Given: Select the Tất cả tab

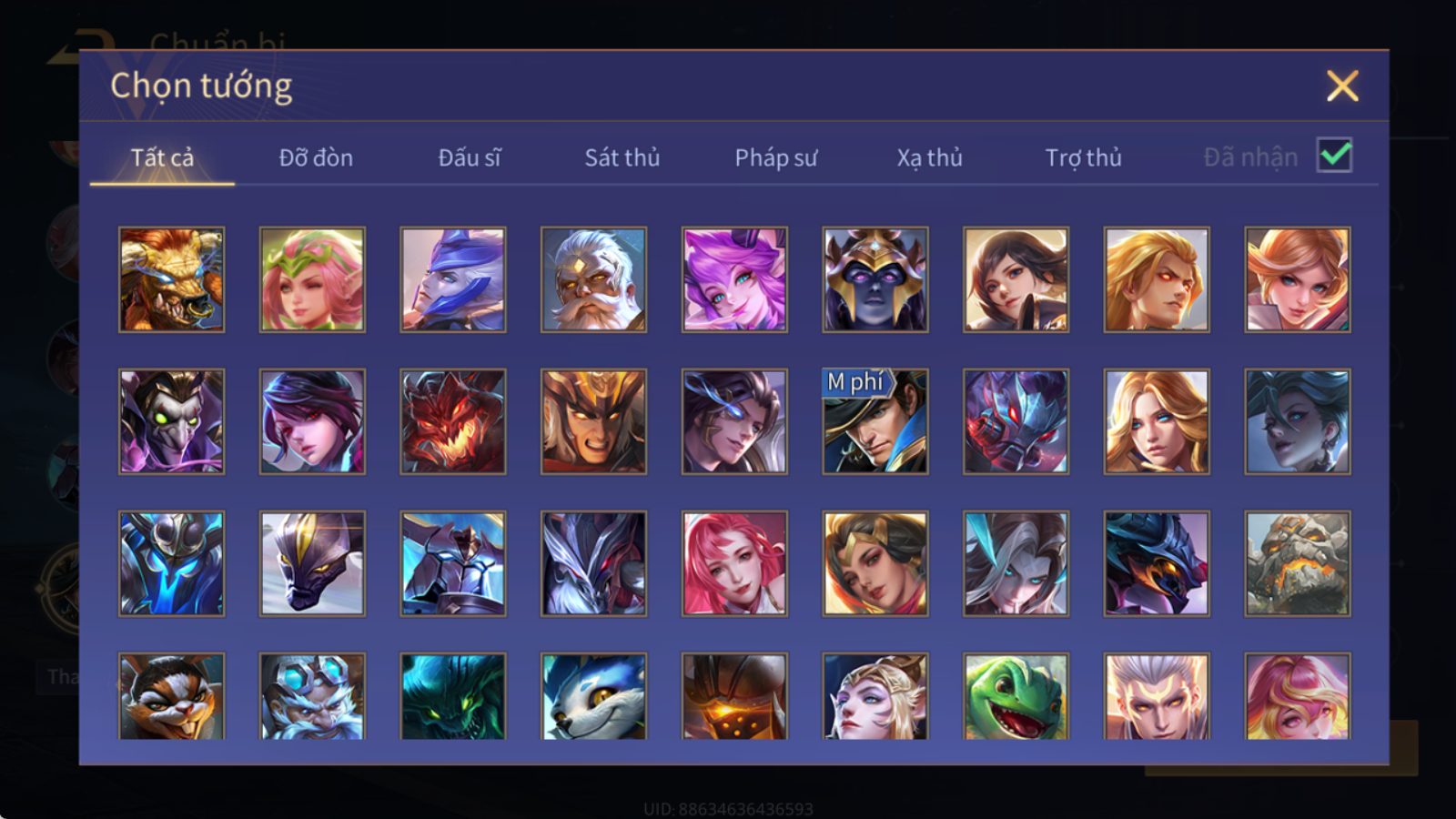Looking at the screenshot, I should (x=162, y=158).
